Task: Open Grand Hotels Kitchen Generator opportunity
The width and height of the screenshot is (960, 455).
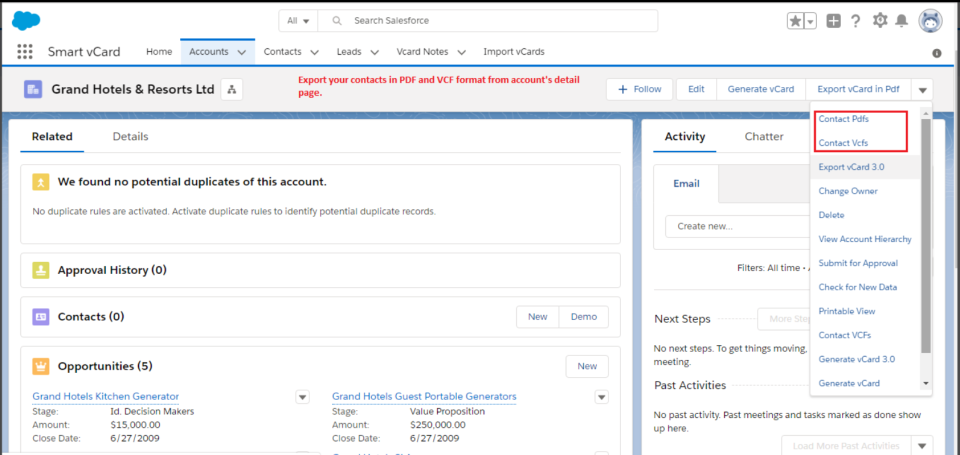Action: 105,396
